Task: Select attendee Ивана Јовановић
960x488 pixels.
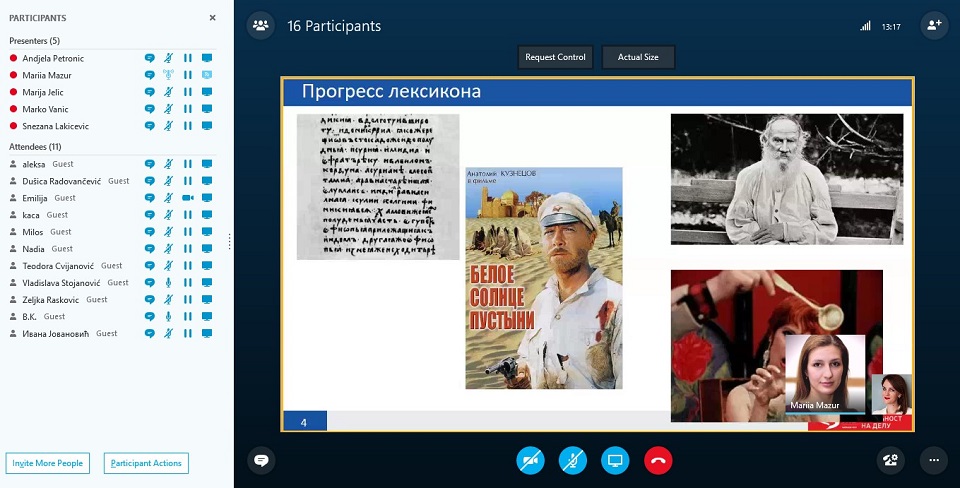Action: 56,334
